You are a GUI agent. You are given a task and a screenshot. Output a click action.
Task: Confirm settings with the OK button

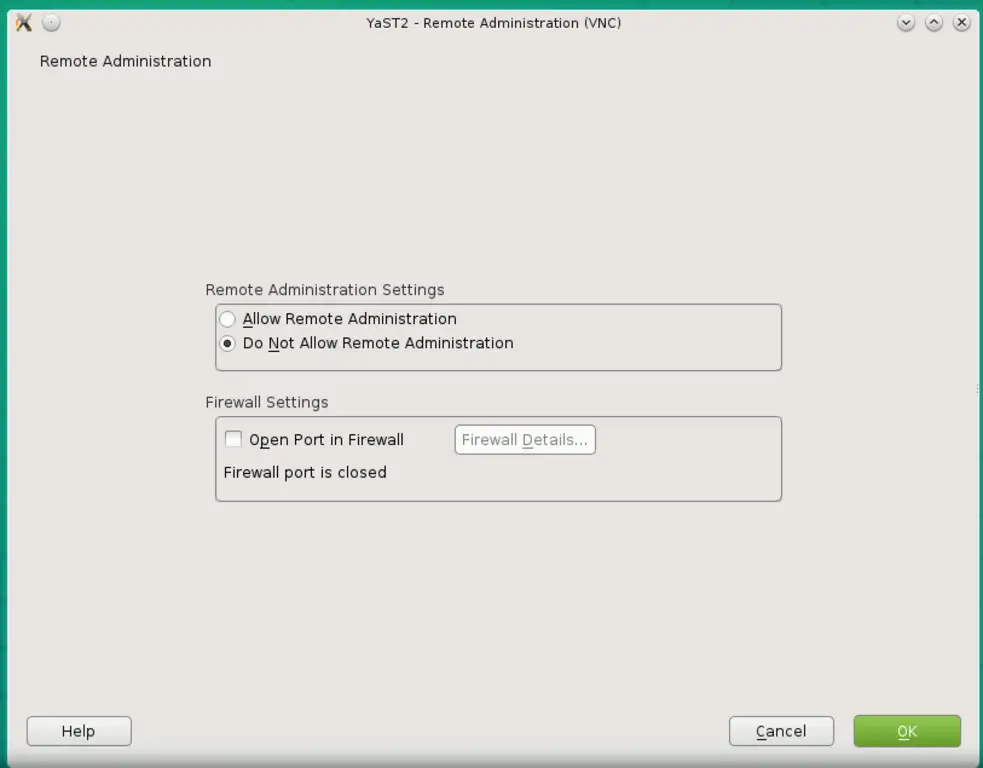[907, 731]
